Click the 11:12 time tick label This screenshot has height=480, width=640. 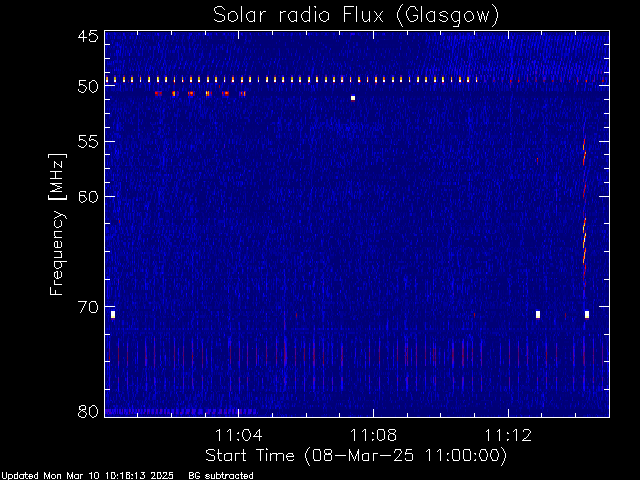point(508,435)
